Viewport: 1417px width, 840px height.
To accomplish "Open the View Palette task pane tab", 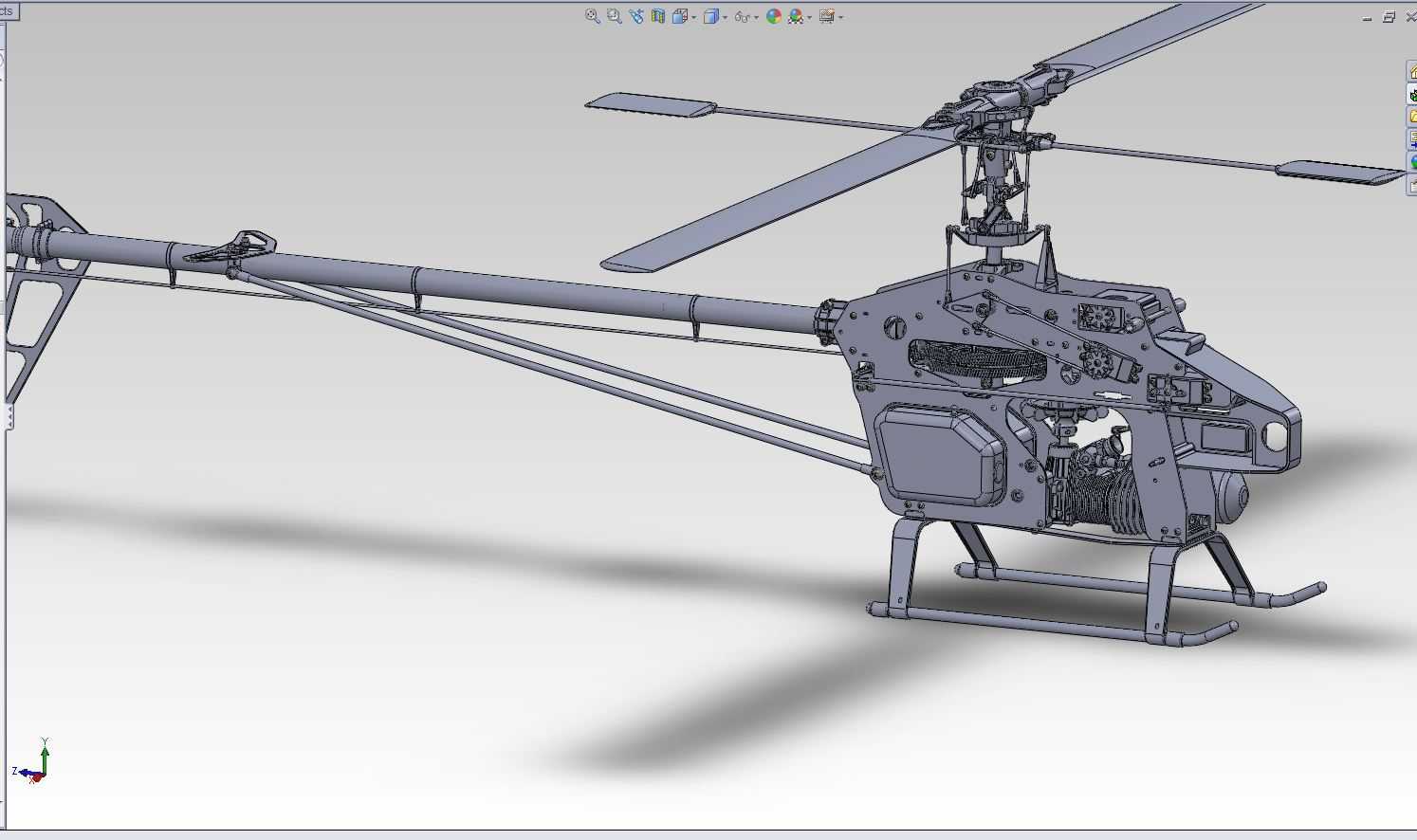I will 1411,139.
